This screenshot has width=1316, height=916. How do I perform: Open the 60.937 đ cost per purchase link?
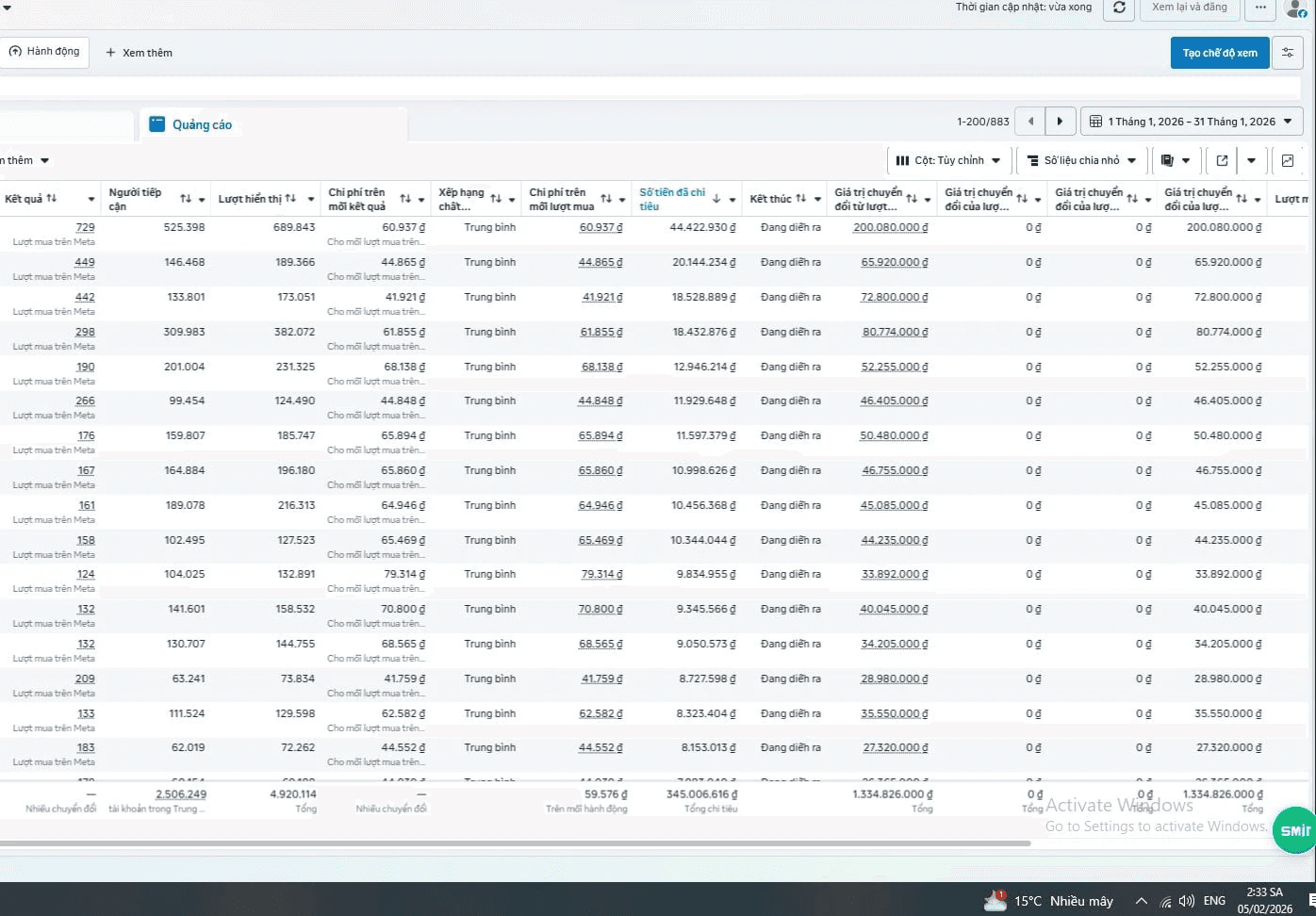point(600,227)
